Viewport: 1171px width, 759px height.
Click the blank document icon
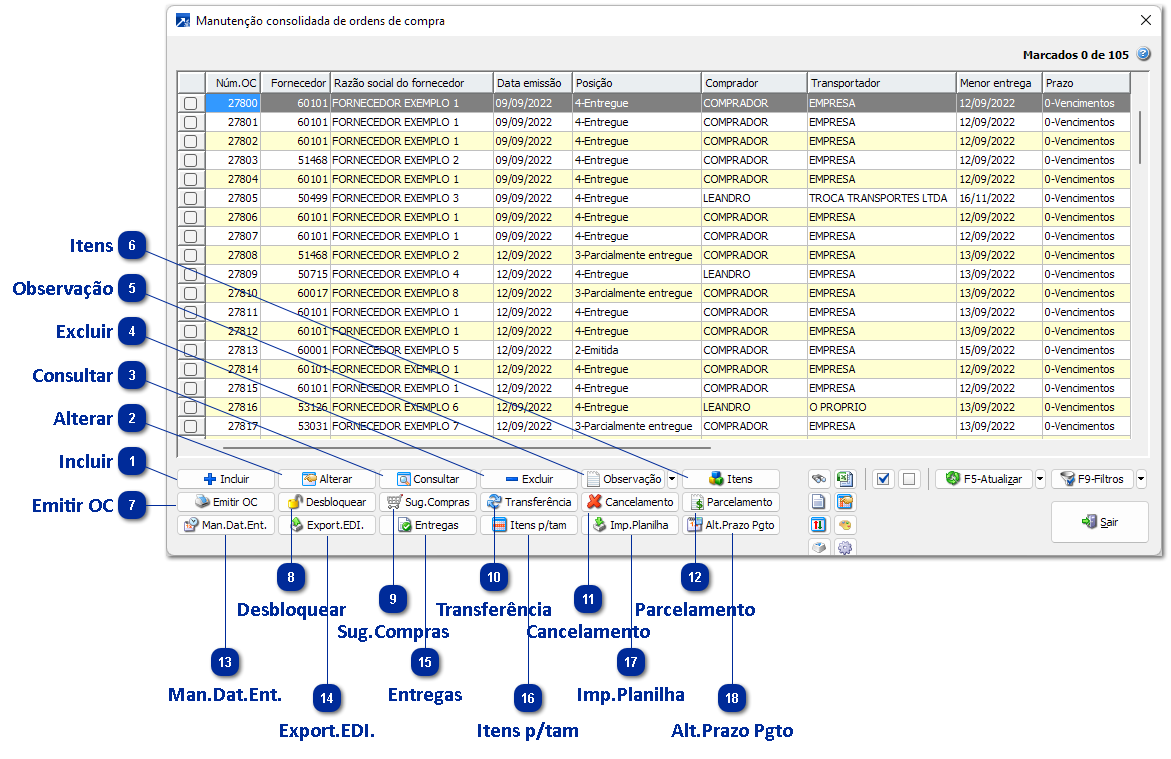click(819, 502)
